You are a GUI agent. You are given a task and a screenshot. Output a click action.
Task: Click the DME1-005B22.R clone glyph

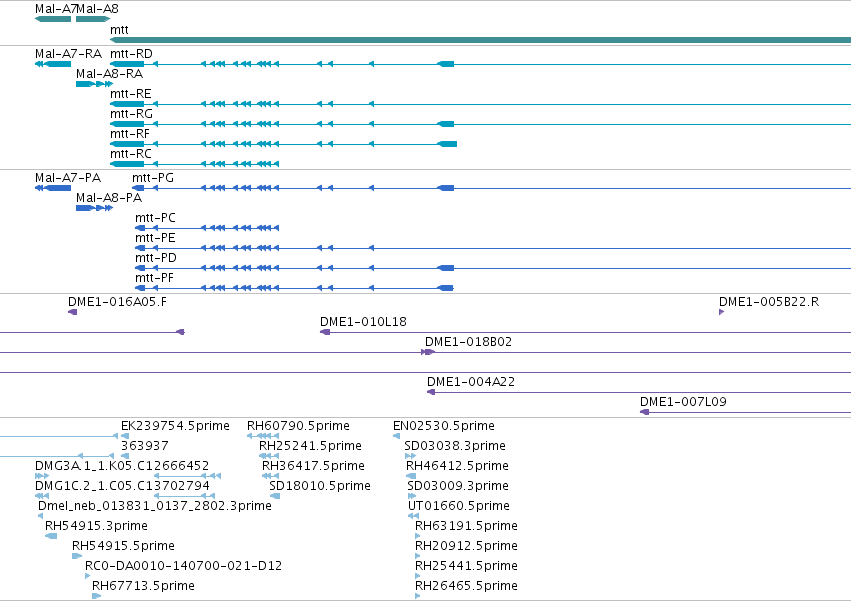721,312
